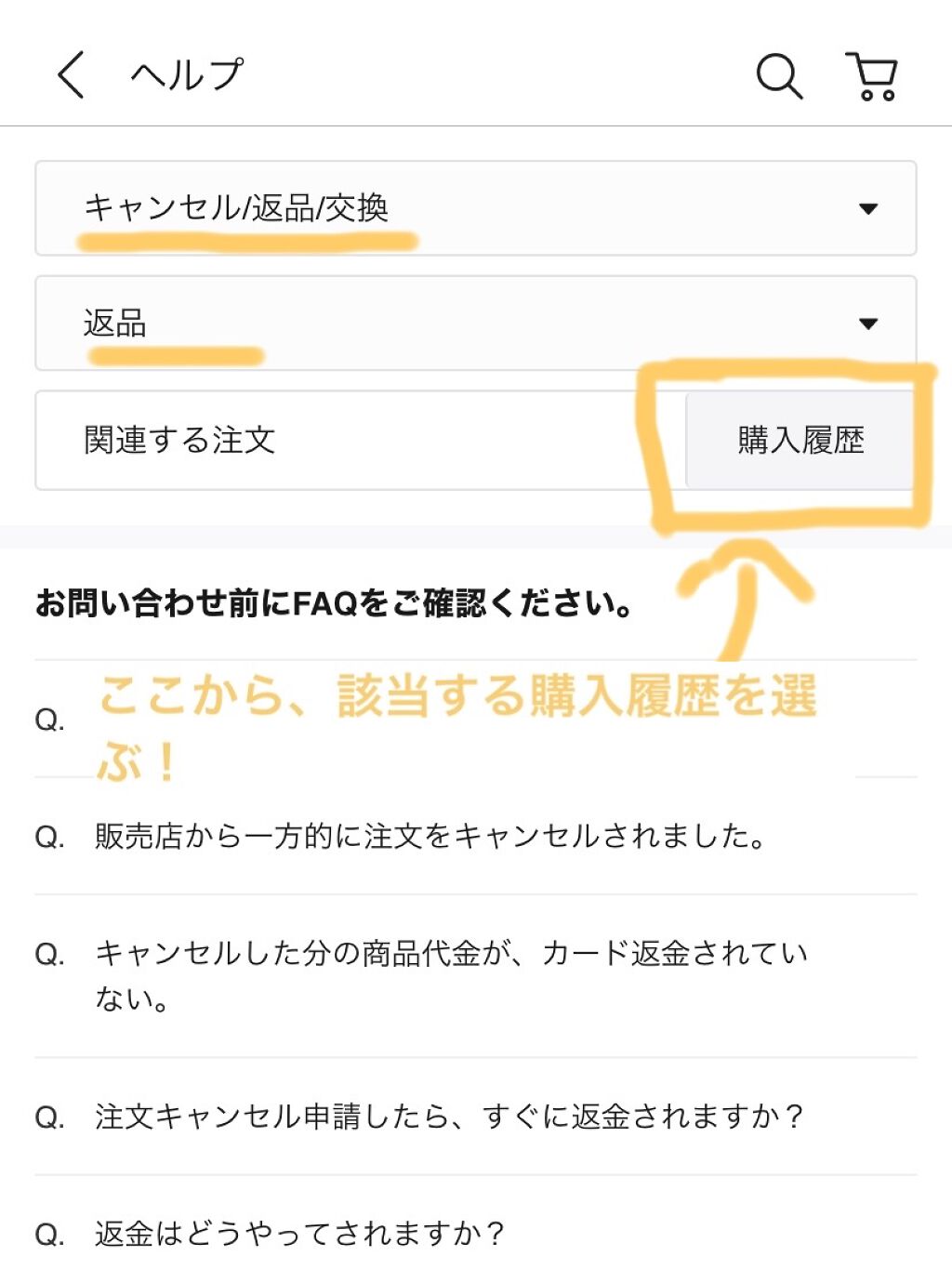Screen dimensions: 952x1269
Task: Click the Q. marker beside 販売店から一方的に
Action: [49, 837]
